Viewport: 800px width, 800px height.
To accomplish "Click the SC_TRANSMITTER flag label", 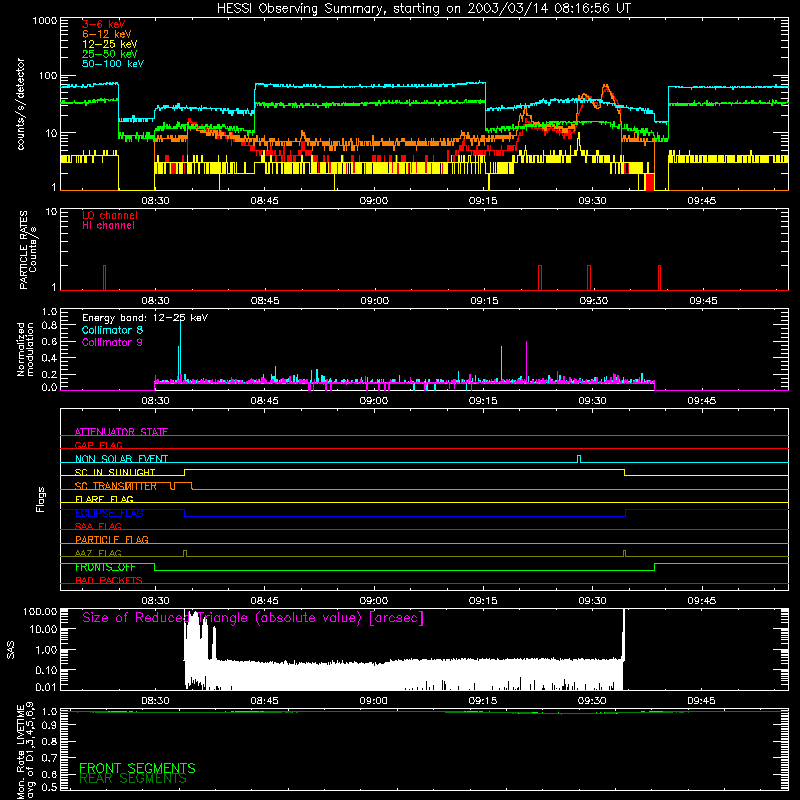I will (x=115, y=486).
